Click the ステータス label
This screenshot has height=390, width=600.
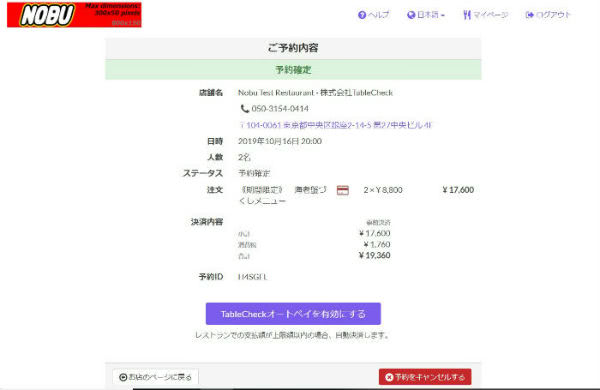pos(203,173)
